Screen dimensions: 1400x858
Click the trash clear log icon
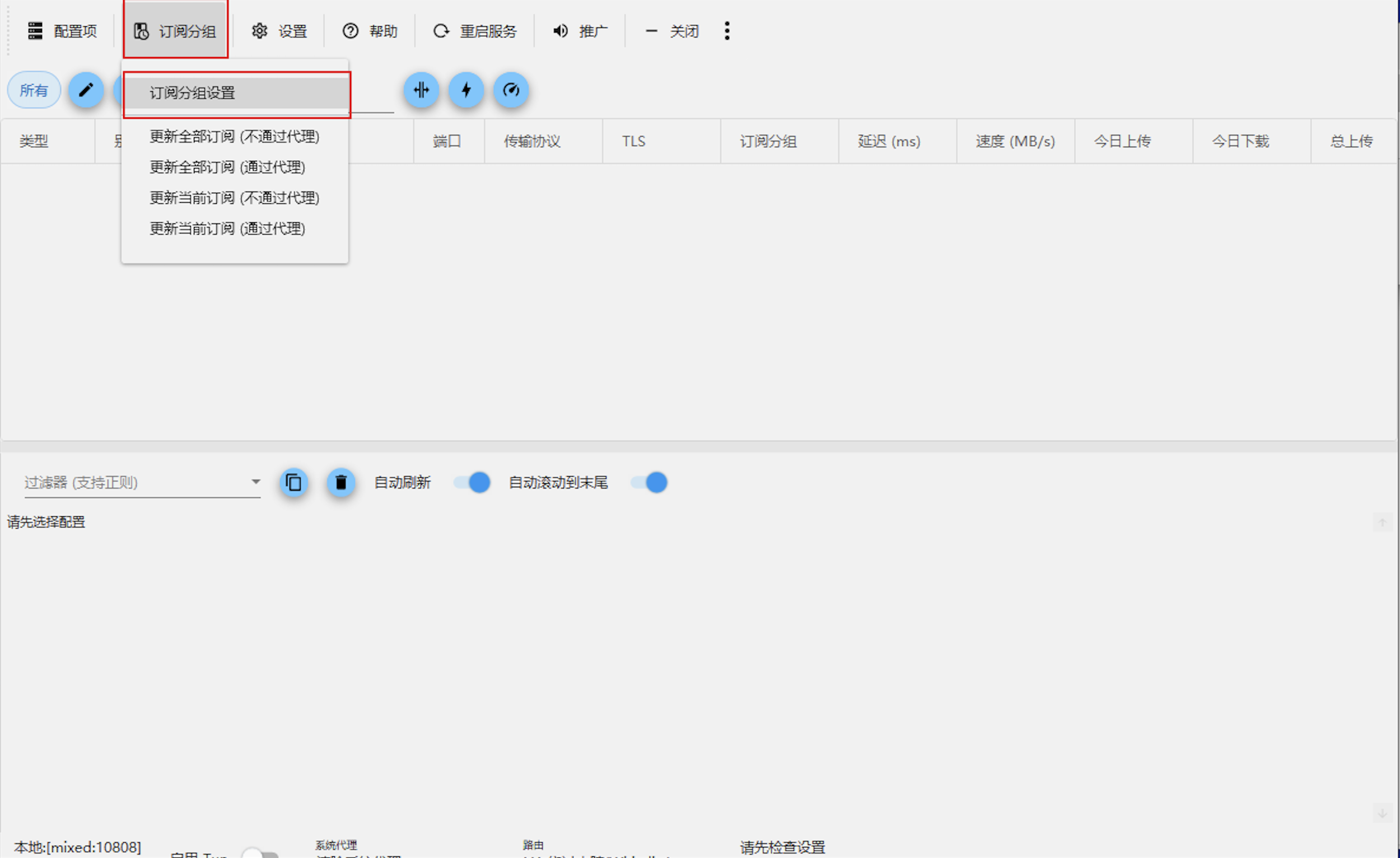[341, 482]
